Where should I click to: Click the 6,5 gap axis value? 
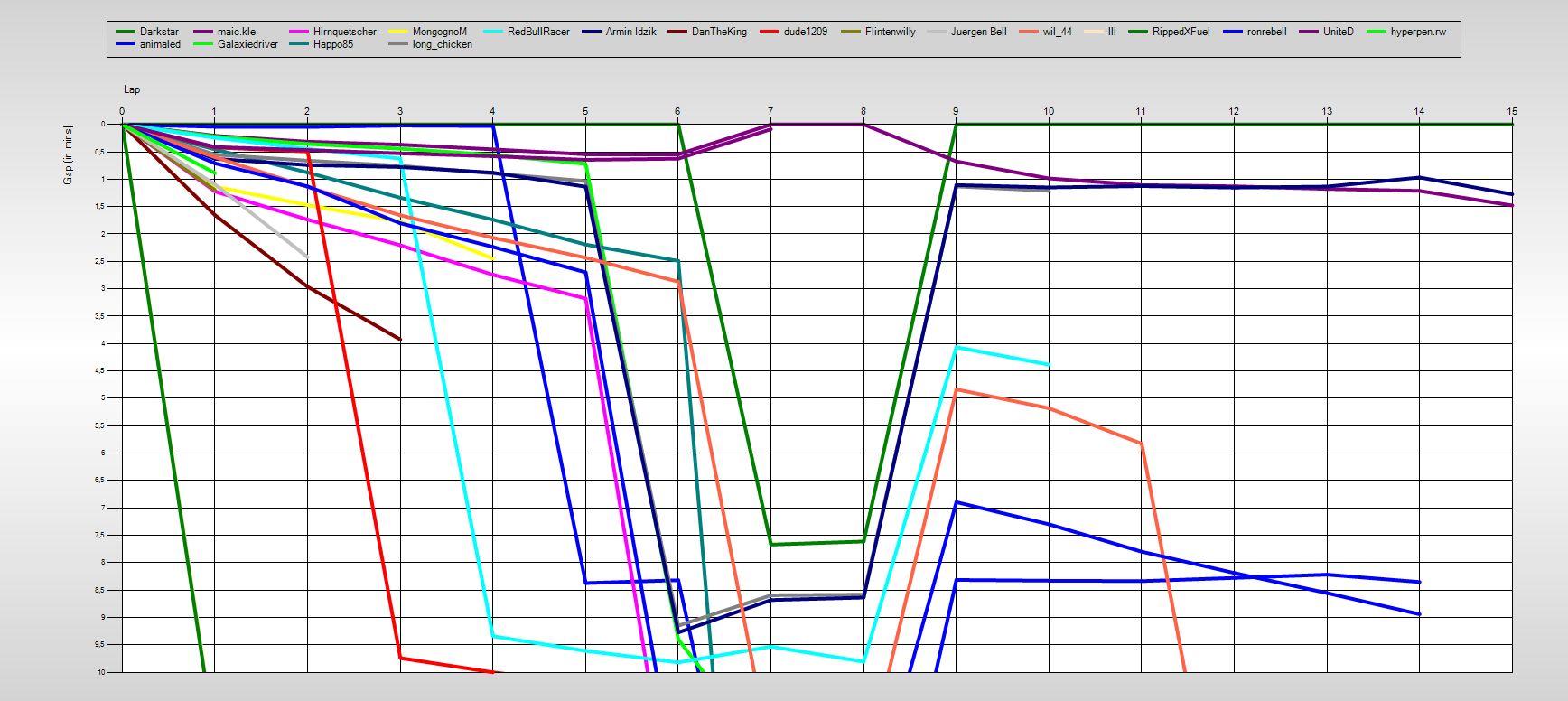coord(100,481)
